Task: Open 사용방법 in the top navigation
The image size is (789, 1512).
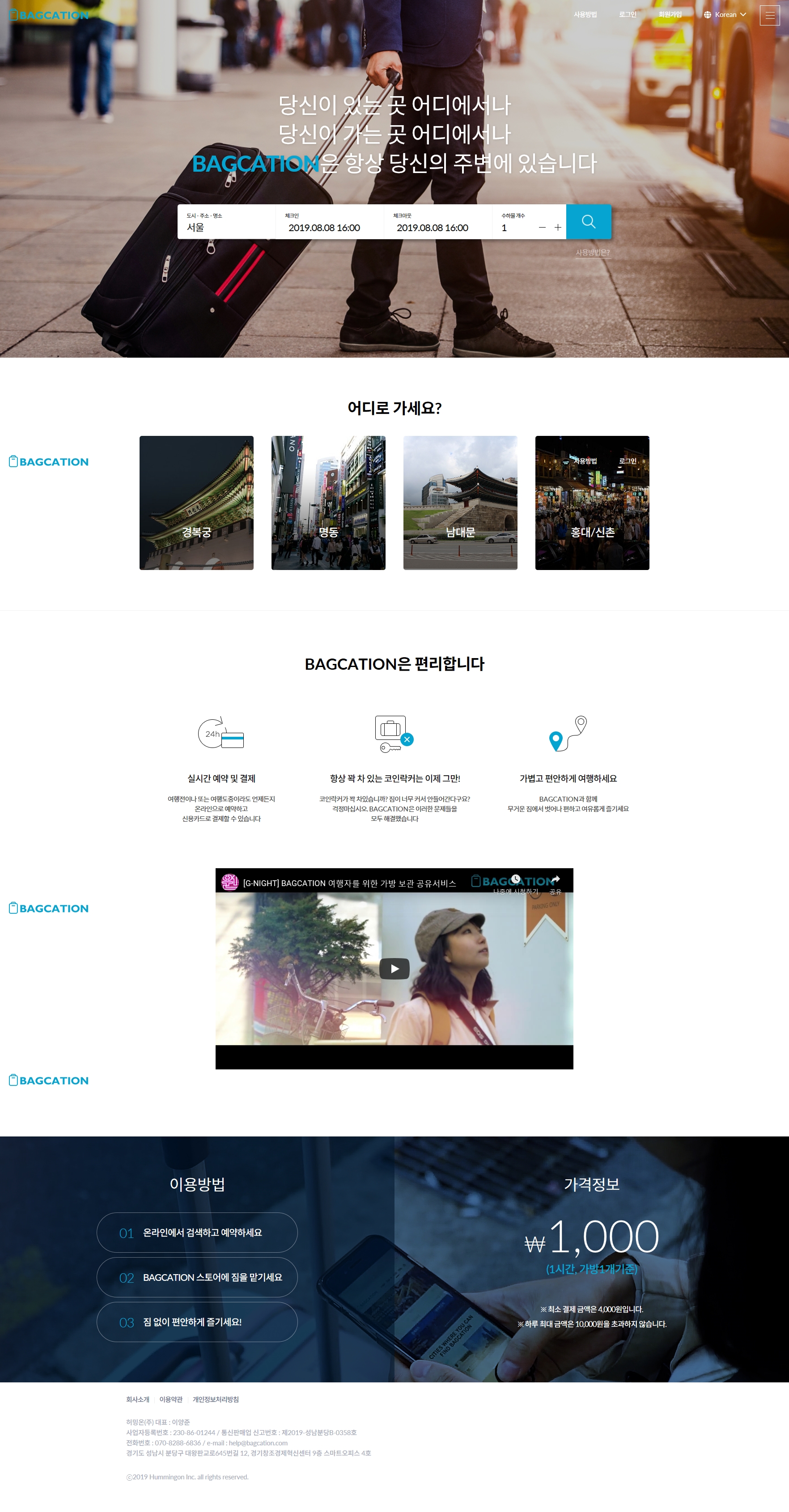Action: pyautogui.click(x=585, y=15)
